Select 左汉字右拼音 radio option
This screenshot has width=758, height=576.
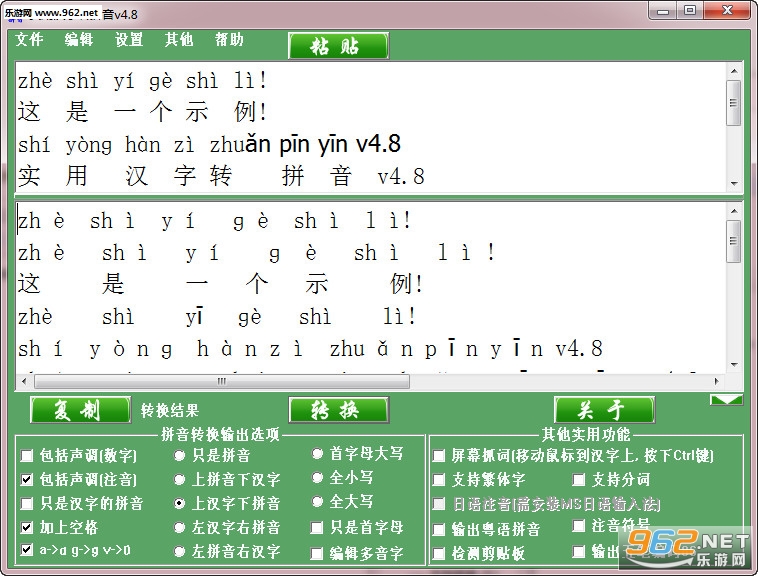pos(179,527)
